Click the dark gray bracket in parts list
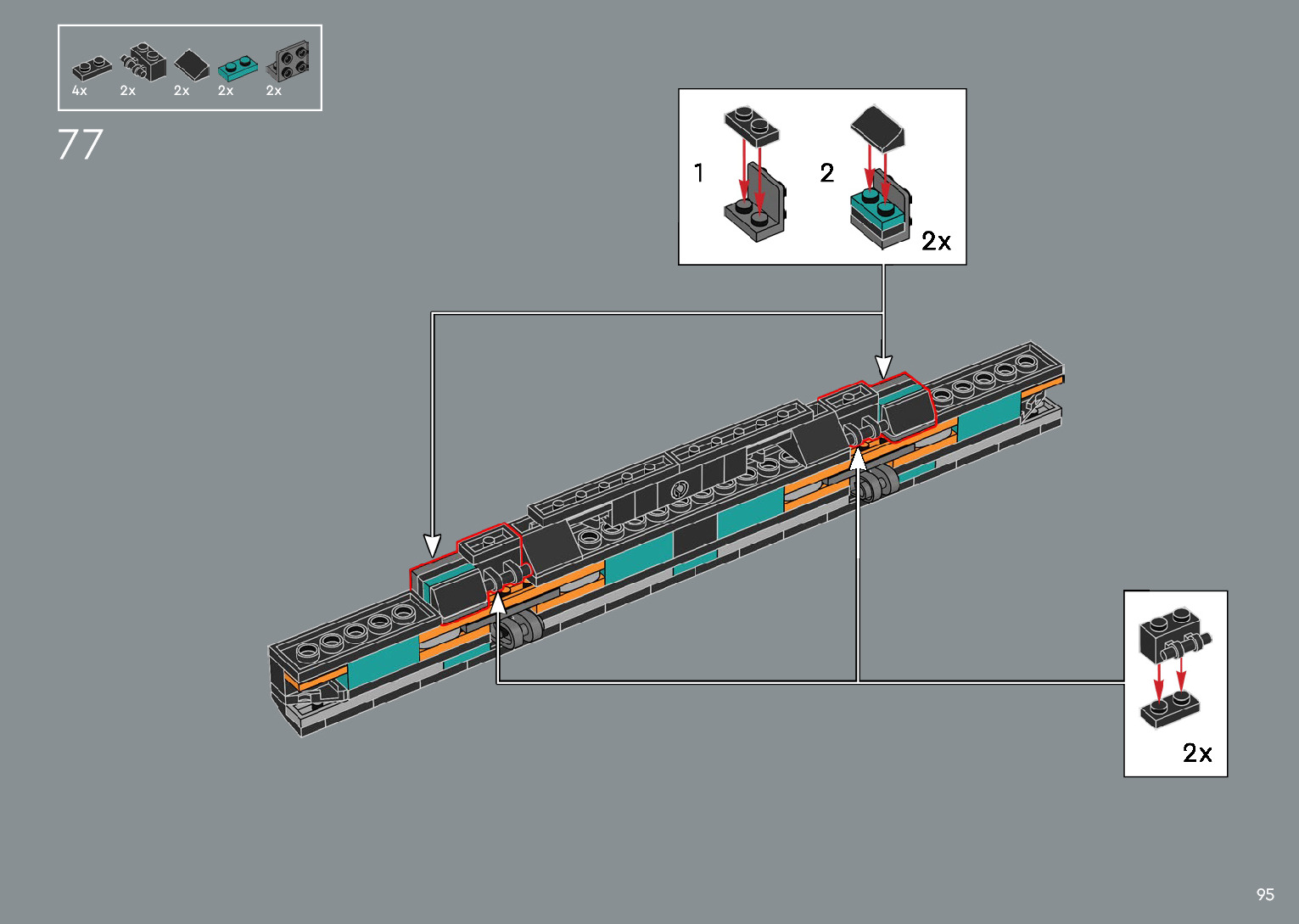The image size is (1299, 924). pyautogui.click(x=289, y=61)
